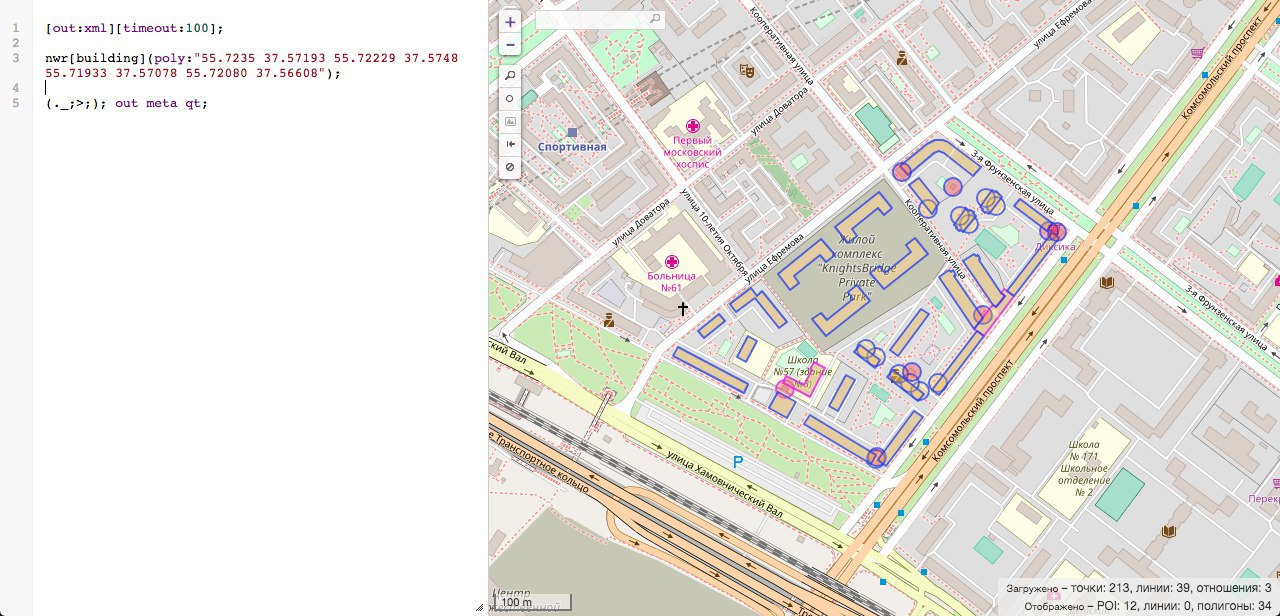Click line number 1 in the editor gutter
This screenshot has width=1280, height=616.
pyautogui.click(x=16, y=28)
